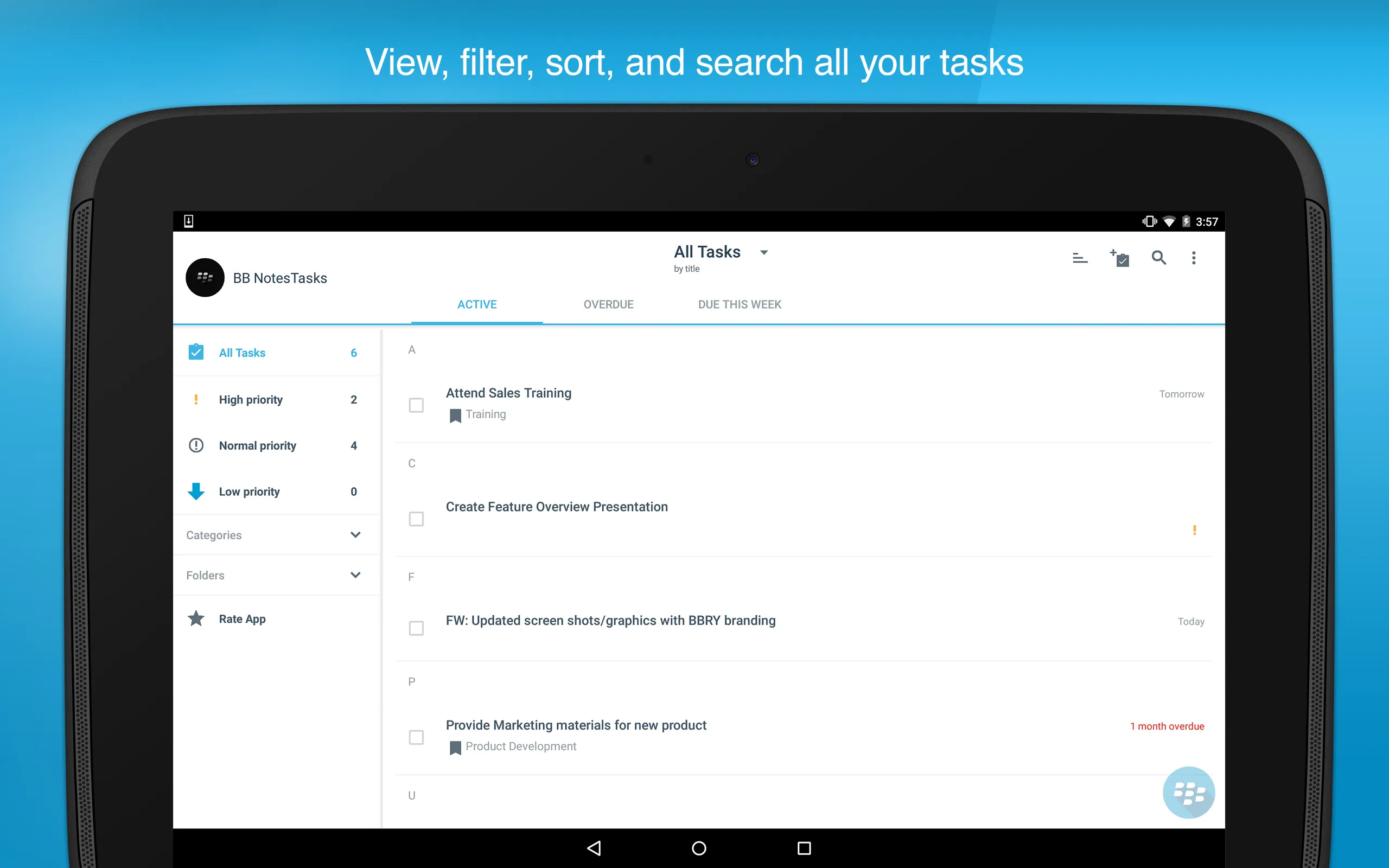Tap the add new task icon

click(1119, 258)
